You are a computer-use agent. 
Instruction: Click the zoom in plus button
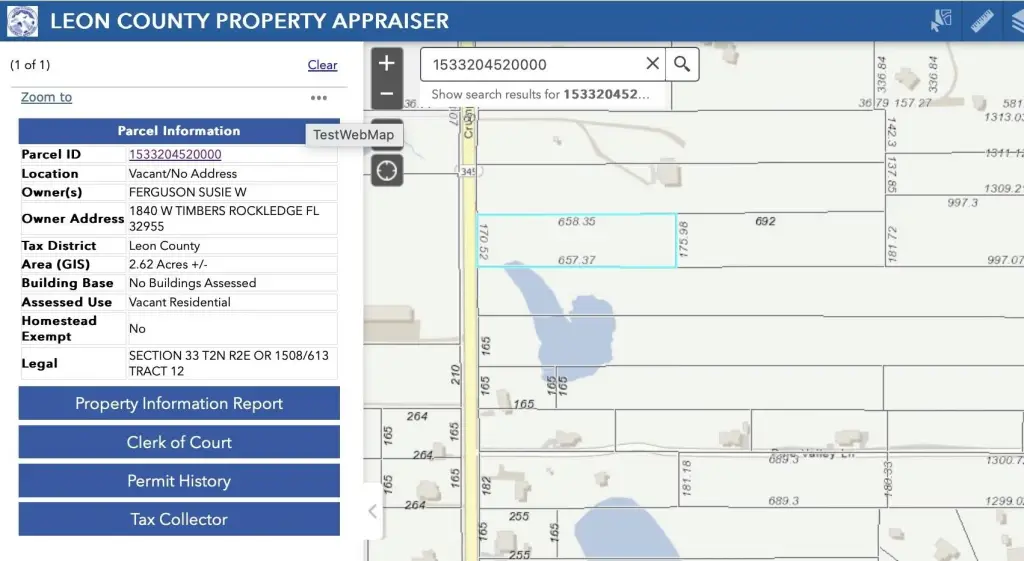point(387,63)
